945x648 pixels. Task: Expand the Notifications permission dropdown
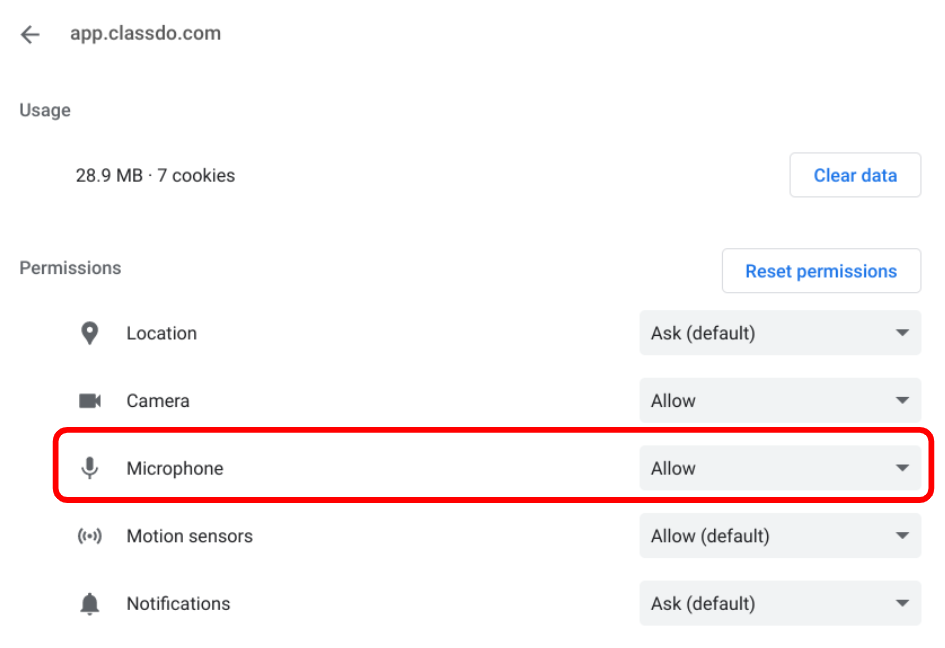point(779,604)
